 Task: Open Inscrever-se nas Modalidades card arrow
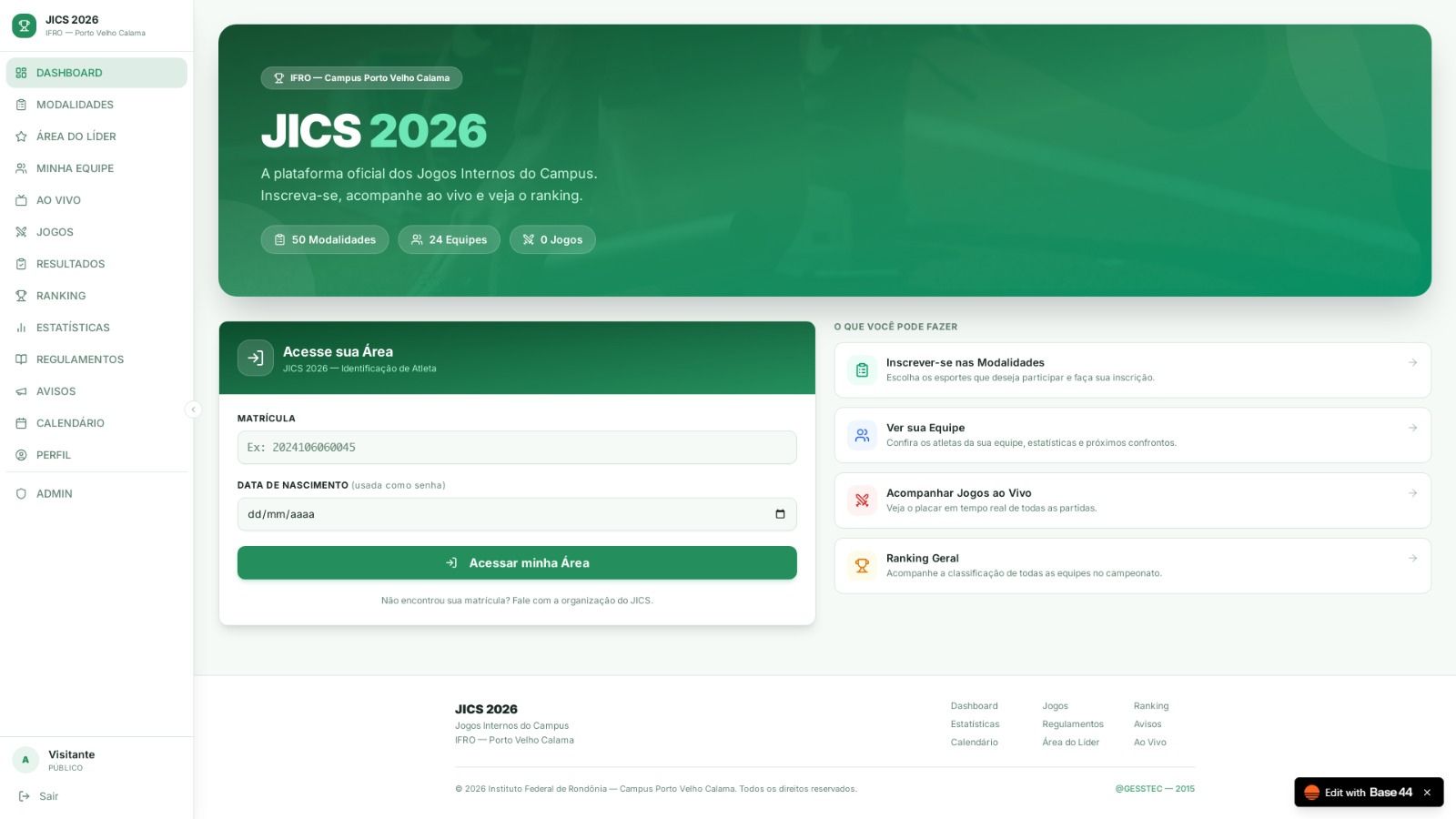(1412, 363)
